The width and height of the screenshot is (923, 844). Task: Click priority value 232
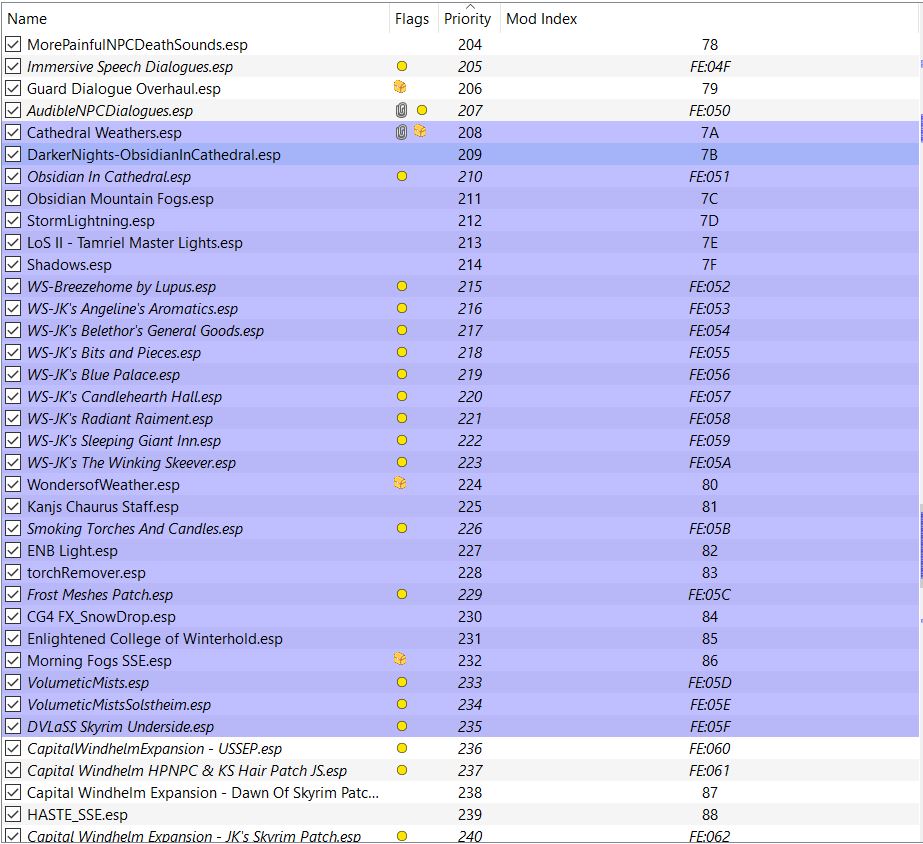(470, 660)
